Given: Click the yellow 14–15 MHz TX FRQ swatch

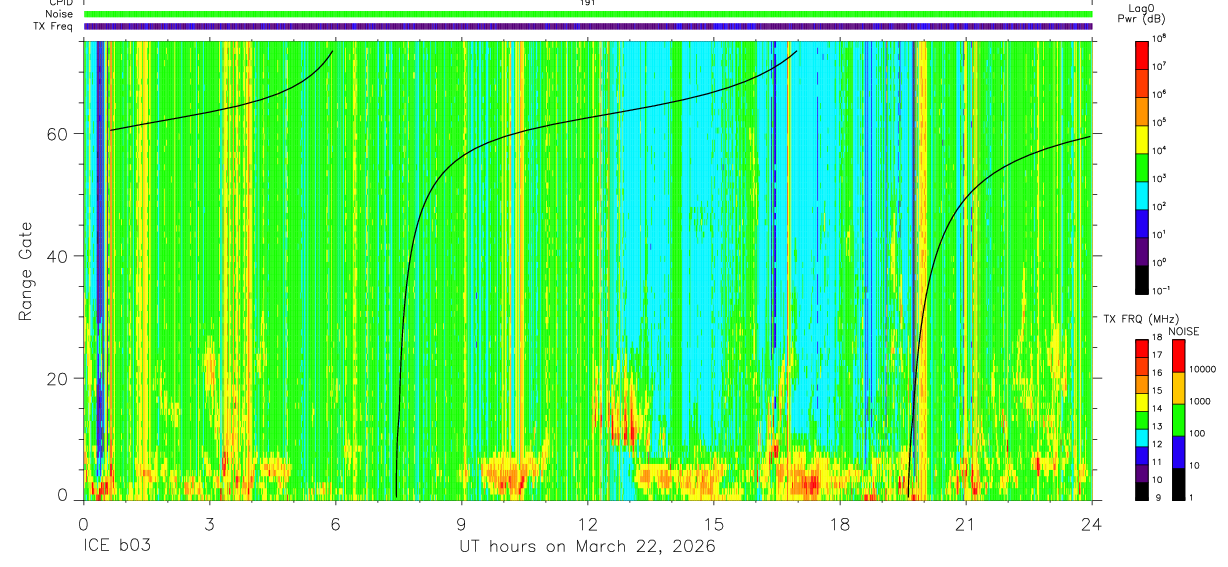Looking at the screenshot, I should click(1143, 401).
